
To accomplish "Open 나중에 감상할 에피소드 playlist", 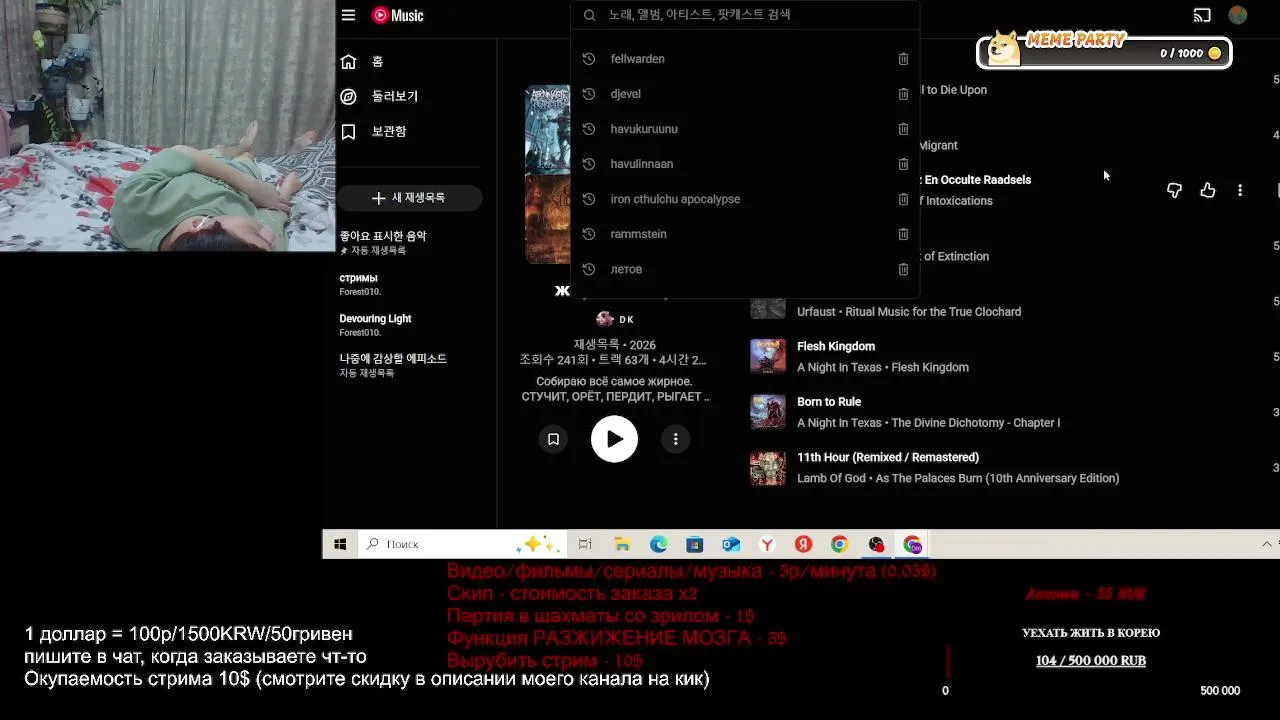I will 393,365.
